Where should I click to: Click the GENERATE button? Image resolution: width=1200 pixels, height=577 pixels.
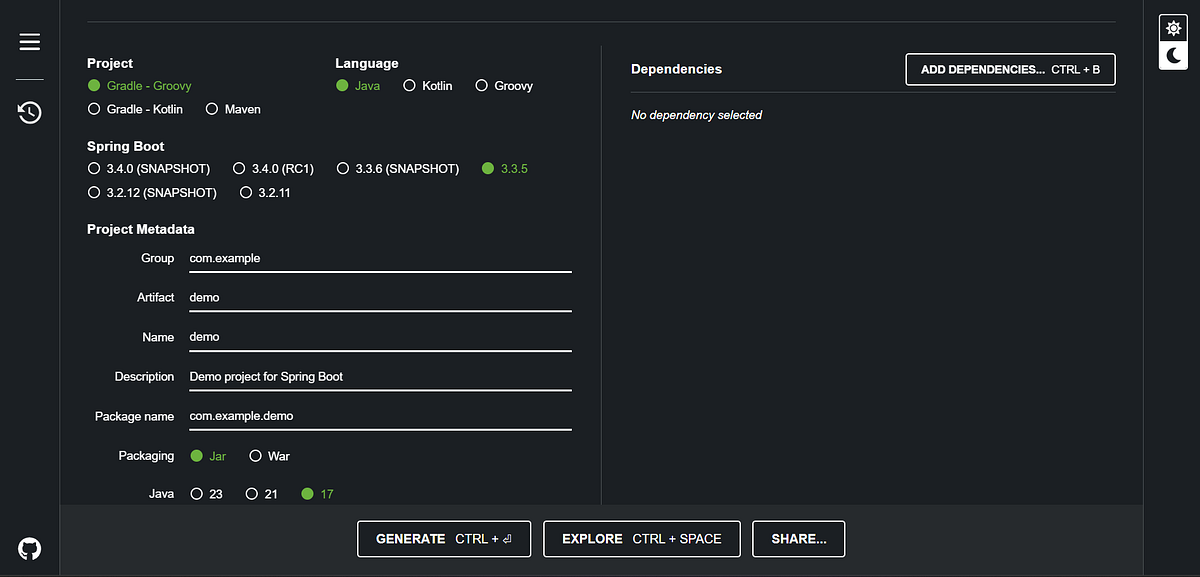pos(444,538)
